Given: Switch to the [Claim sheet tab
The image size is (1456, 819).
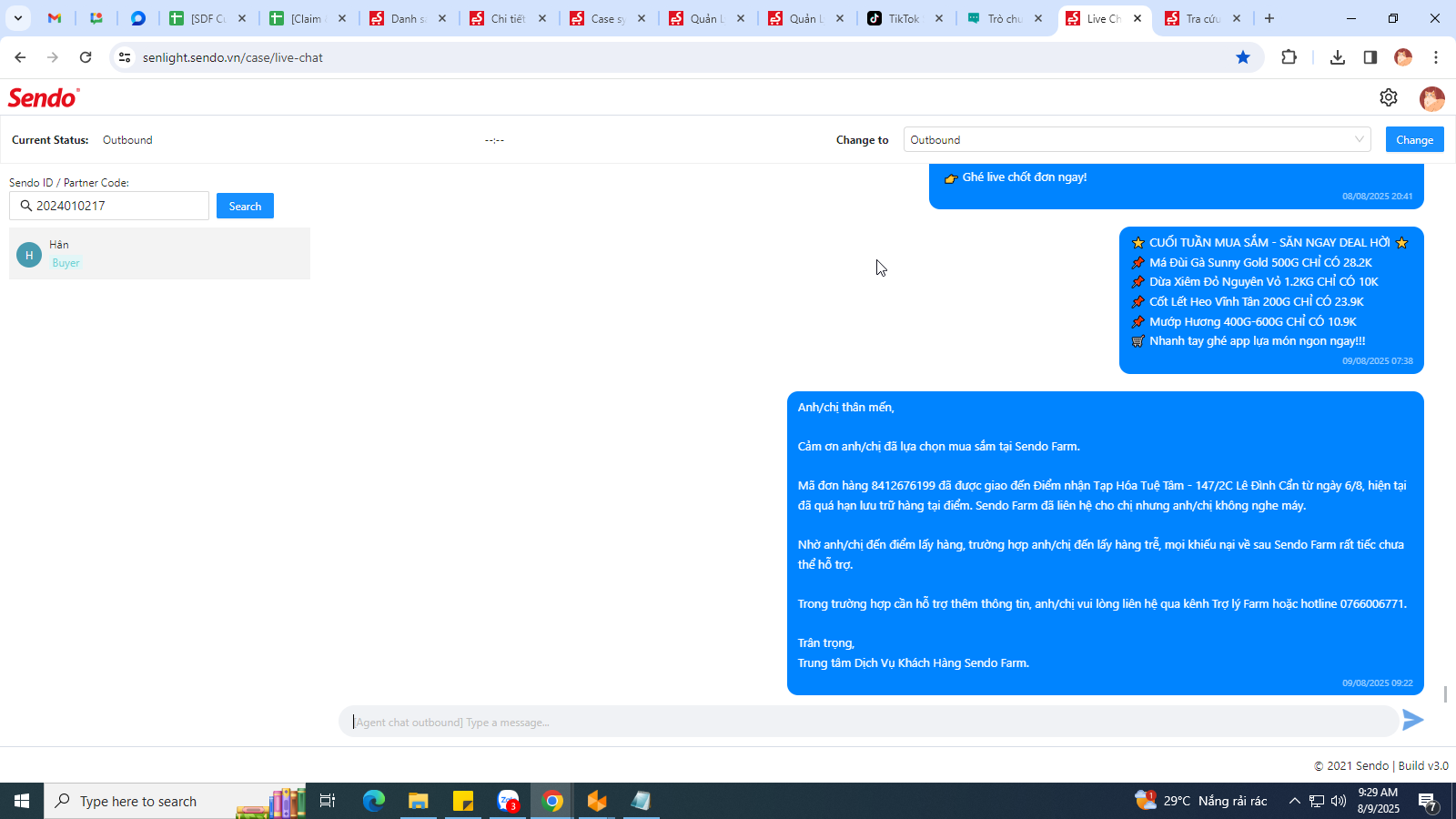Looking at the screenshot, I should pyautogui.click(x=307, y=18).
